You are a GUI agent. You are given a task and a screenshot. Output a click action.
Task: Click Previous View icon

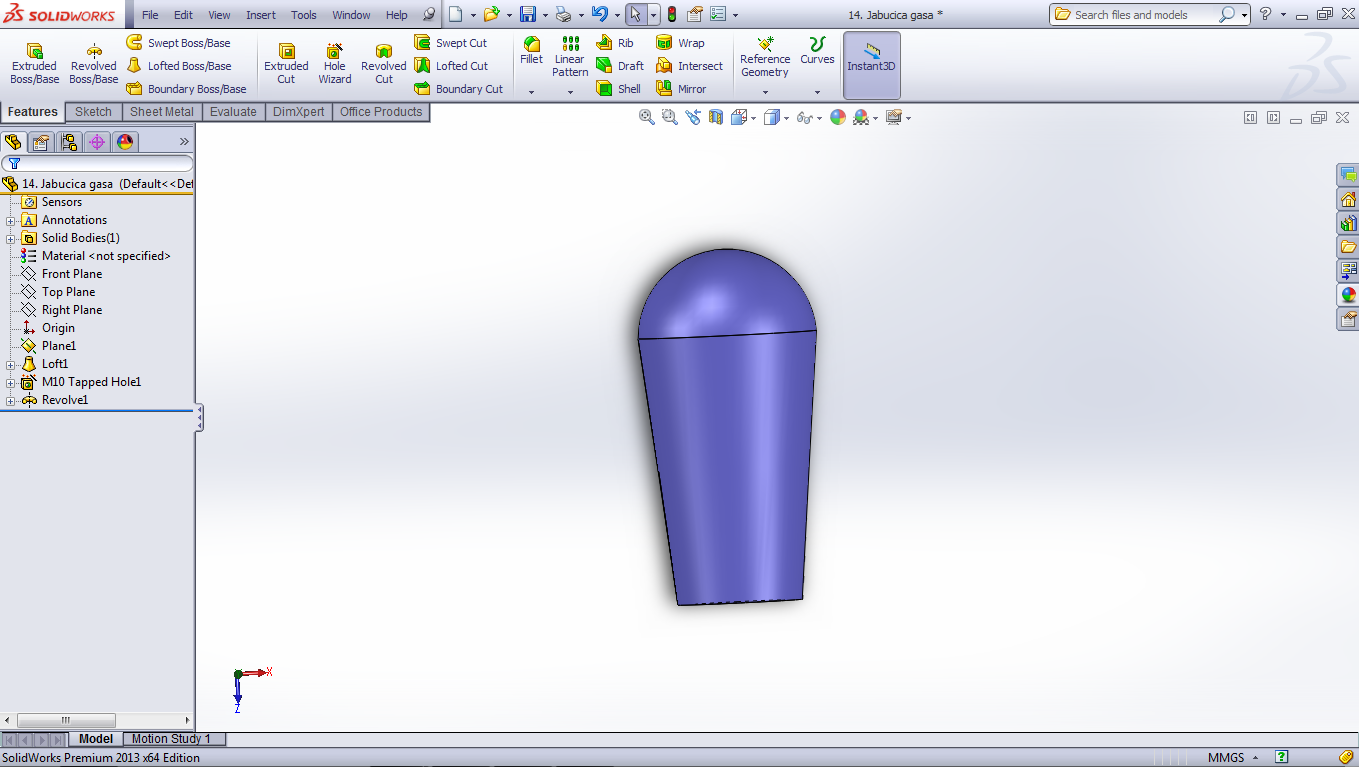(x=693, y=117)
